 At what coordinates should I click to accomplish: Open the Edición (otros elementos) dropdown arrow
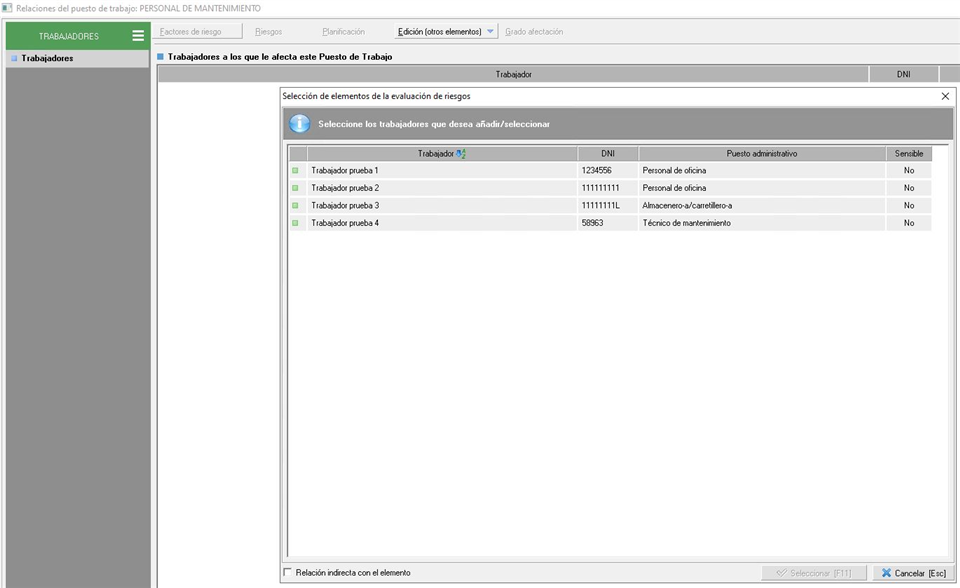coord(491,32)
